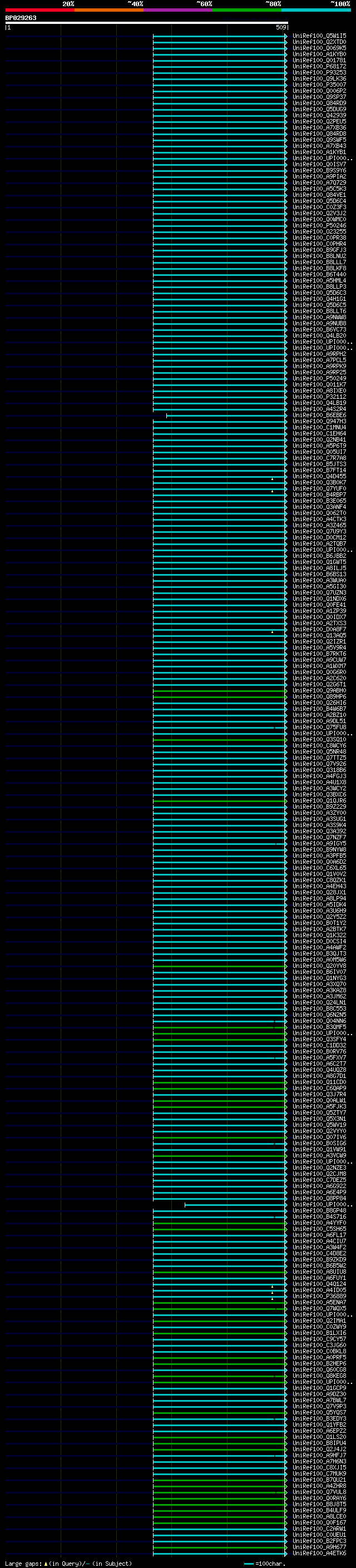Select label UniRef100_O23255

319,231
